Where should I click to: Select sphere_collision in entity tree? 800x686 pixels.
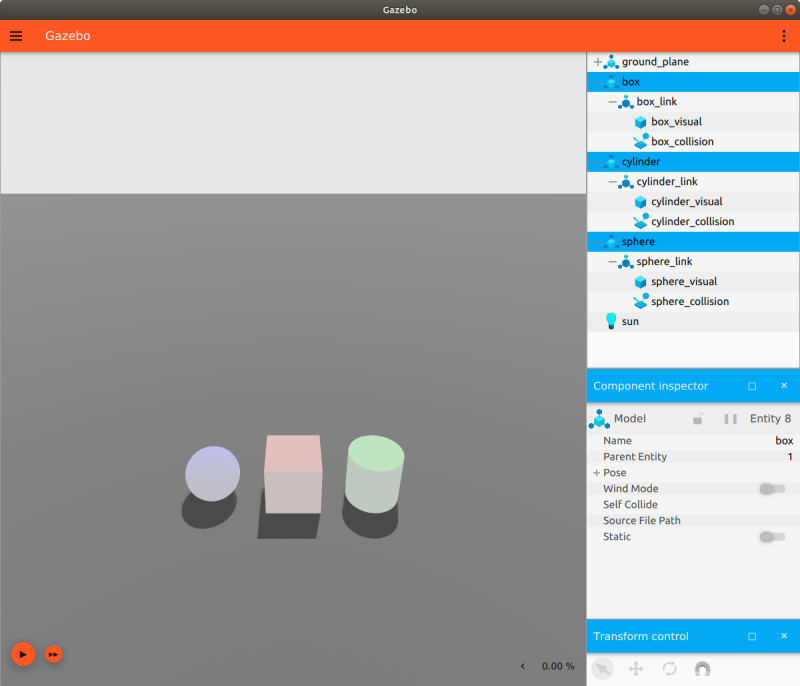tap(693, 301)
